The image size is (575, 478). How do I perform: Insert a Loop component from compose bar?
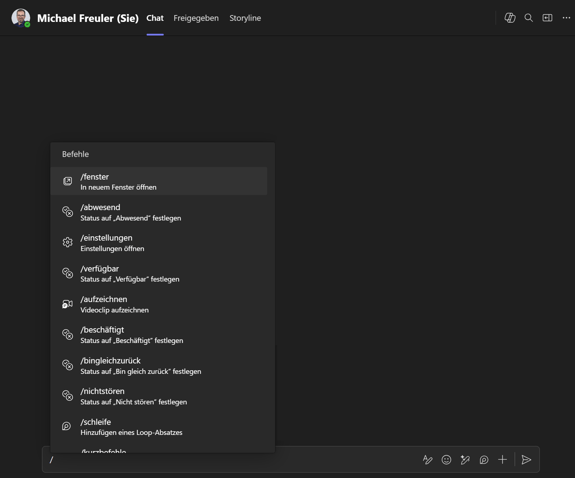(484, 460)
